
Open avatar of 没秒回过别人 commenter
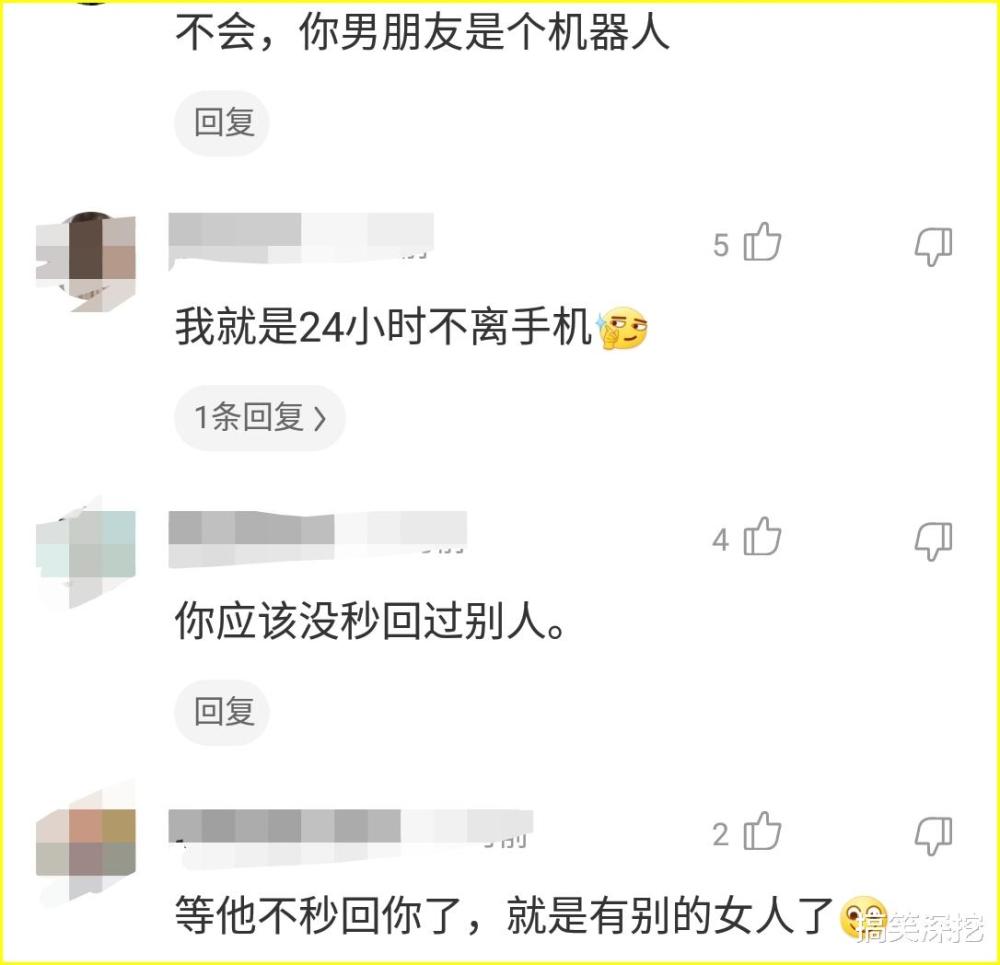click(x=86, y=553)
